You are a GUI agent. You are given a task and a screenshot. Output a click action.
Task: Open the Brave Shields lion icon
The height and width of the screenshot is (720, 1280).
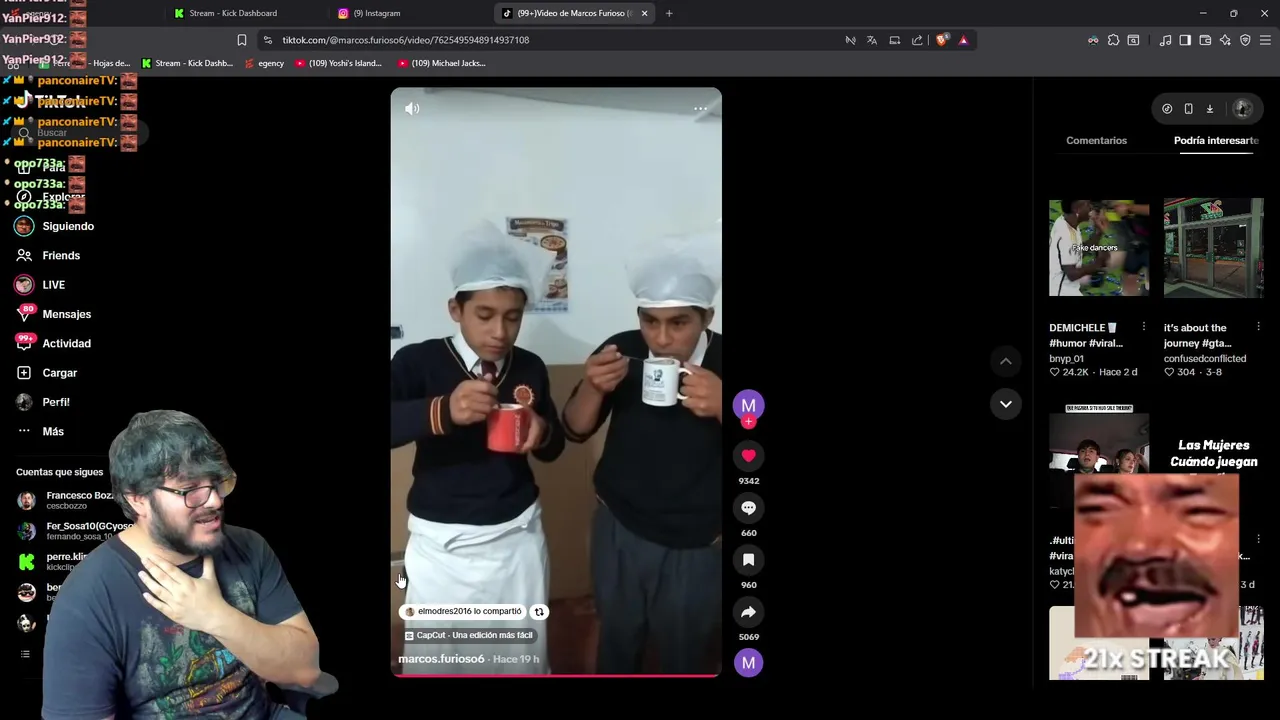[x=942, y=40]
